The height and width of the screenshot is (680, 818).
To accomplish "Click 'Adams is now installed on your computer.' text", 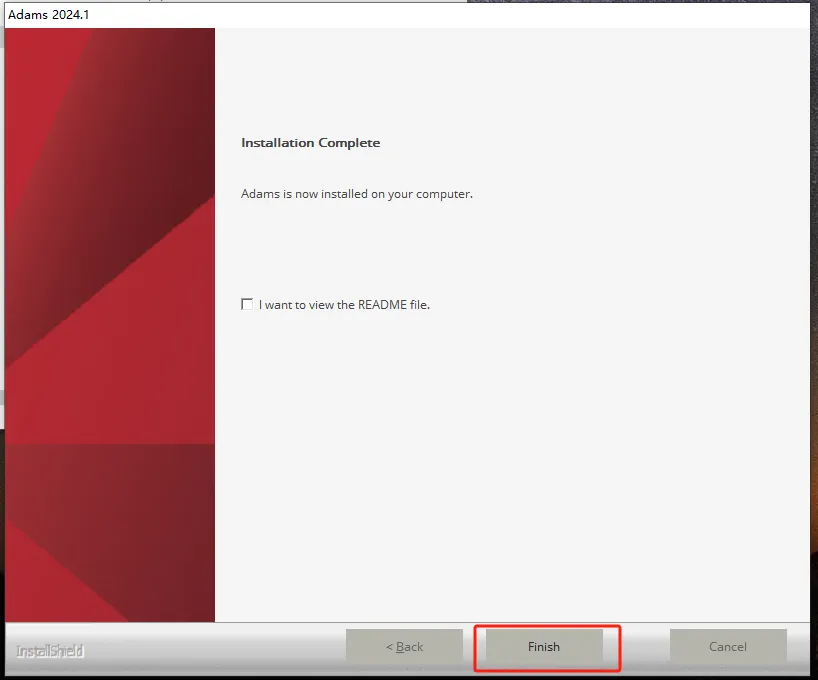I will pos(357,194).
